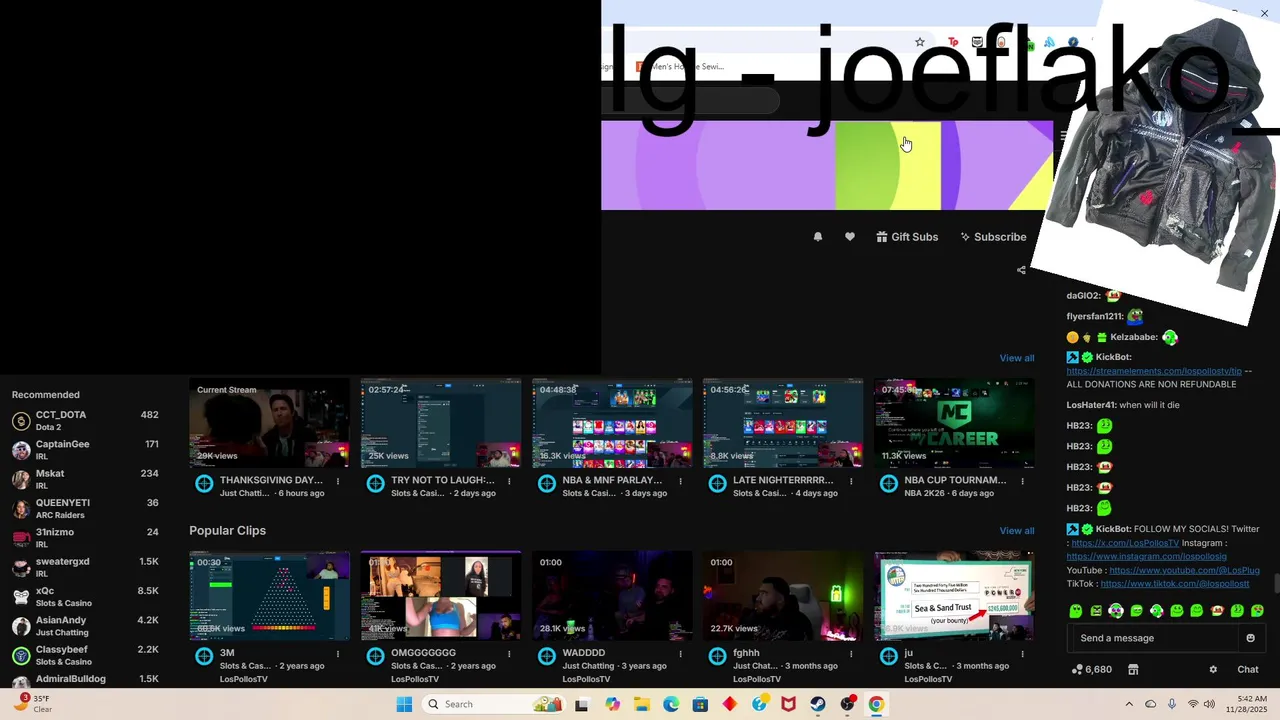1280x720 pixels.
Task: Open the TRY NOT TO LAUGH video thumbnail
Action: [x=441, y=423]
